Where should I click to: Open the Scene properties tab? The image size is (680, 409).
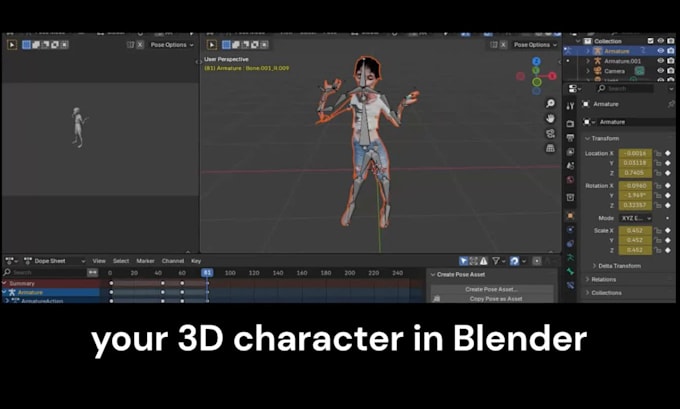tap(570, 166)
